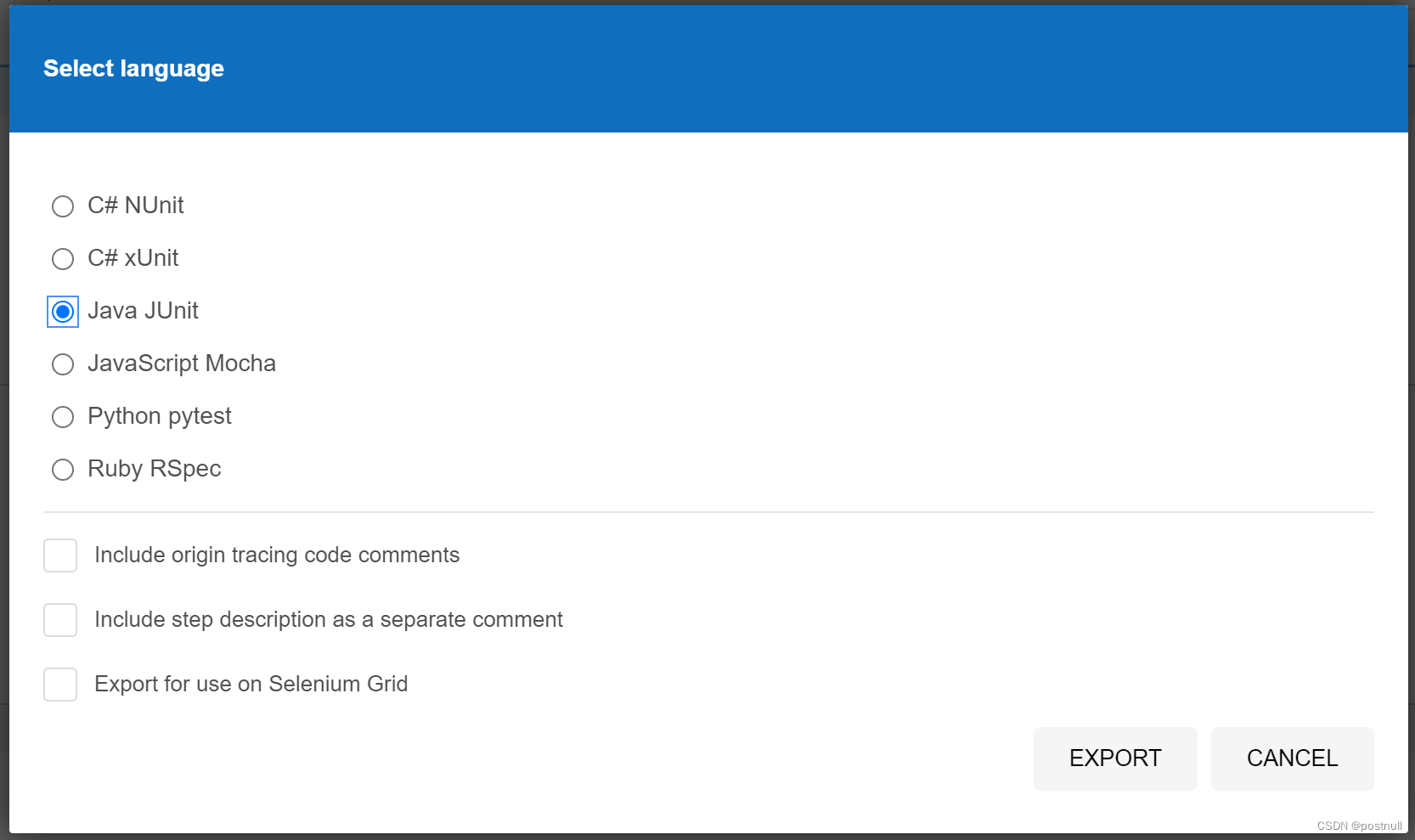
Task: Select the C# NUnit radio button
Action: pyautogui.click(x=63, y=206)
